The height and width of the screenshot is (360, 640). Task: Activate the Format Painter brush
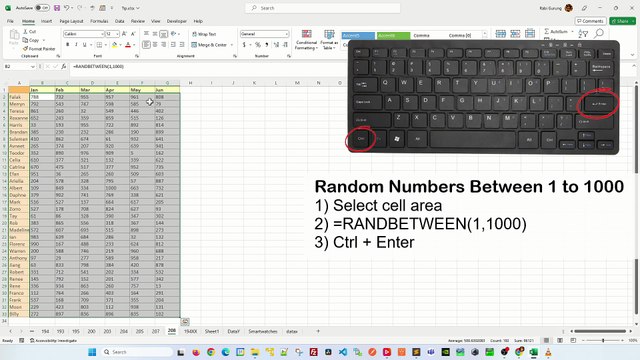tap(39, 49)
